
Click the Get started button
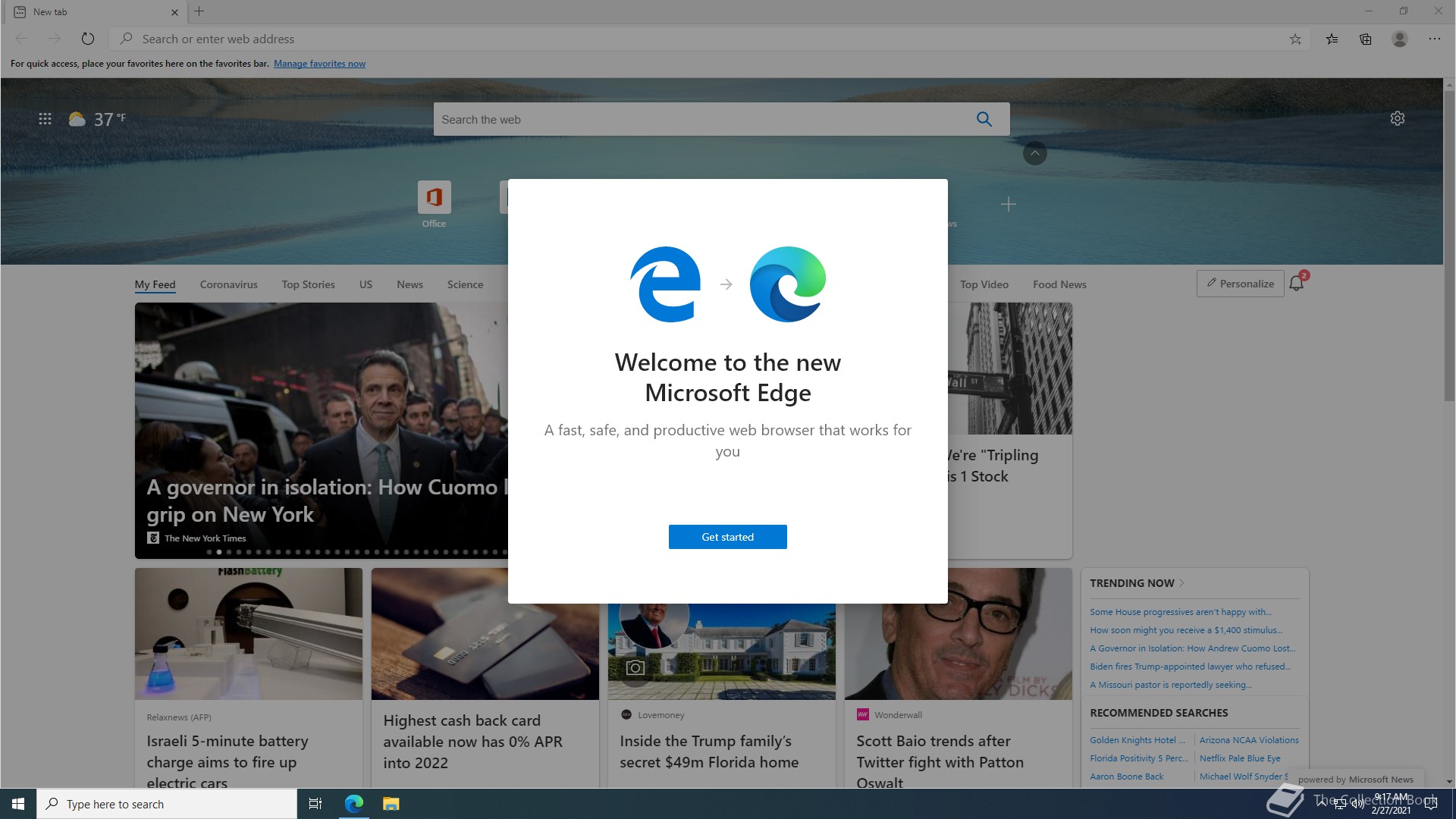coord(727,537)
